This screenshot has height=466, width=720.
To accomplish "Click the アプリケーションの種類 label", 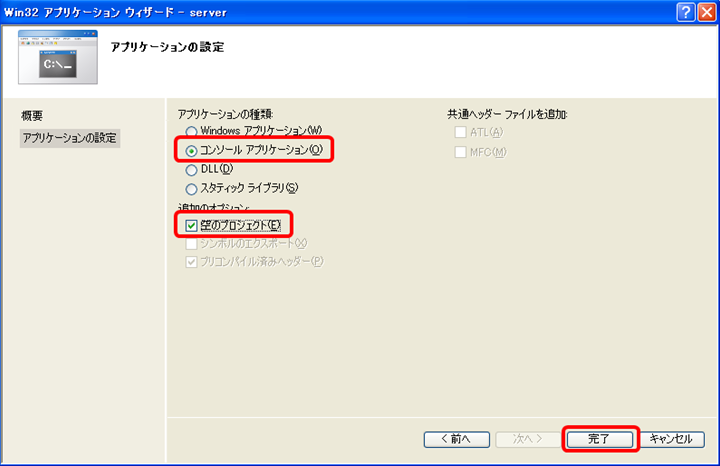I will [225, 114].
